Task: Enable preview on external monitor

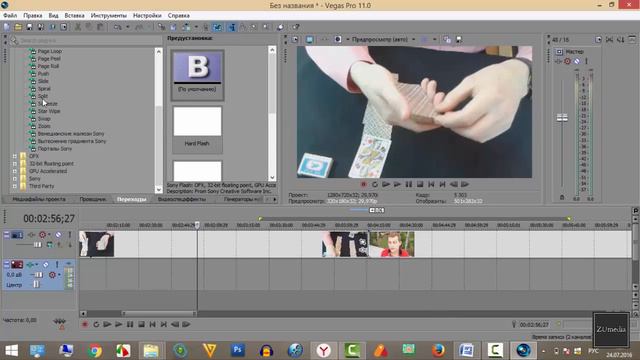Action: point(309,40)
